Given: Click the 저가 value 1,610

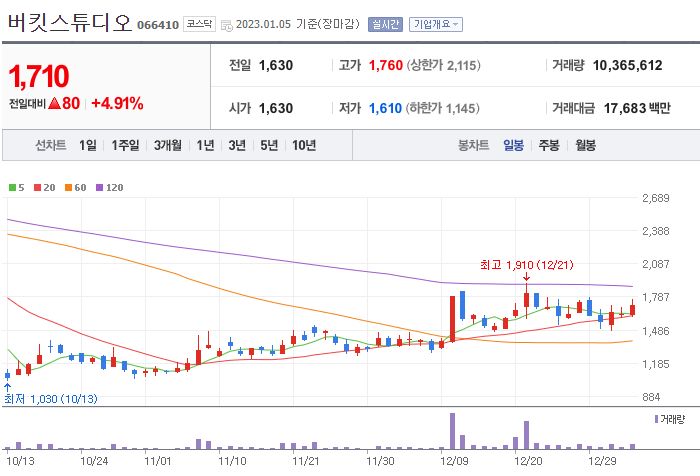Looking at the screenshot, I should [x=385, y=108].
